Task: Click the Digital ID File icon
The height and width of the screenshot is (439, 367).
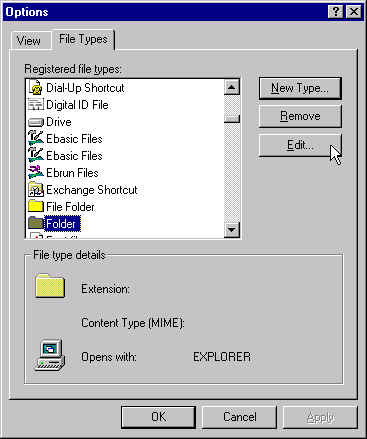Action: point(36,105)
